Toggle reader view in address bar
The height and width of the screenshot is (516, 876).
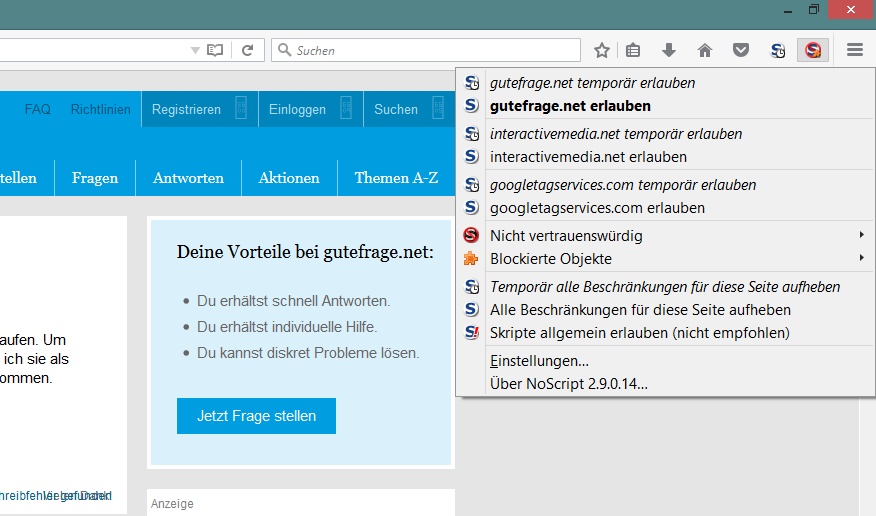[x=215, y=50]
